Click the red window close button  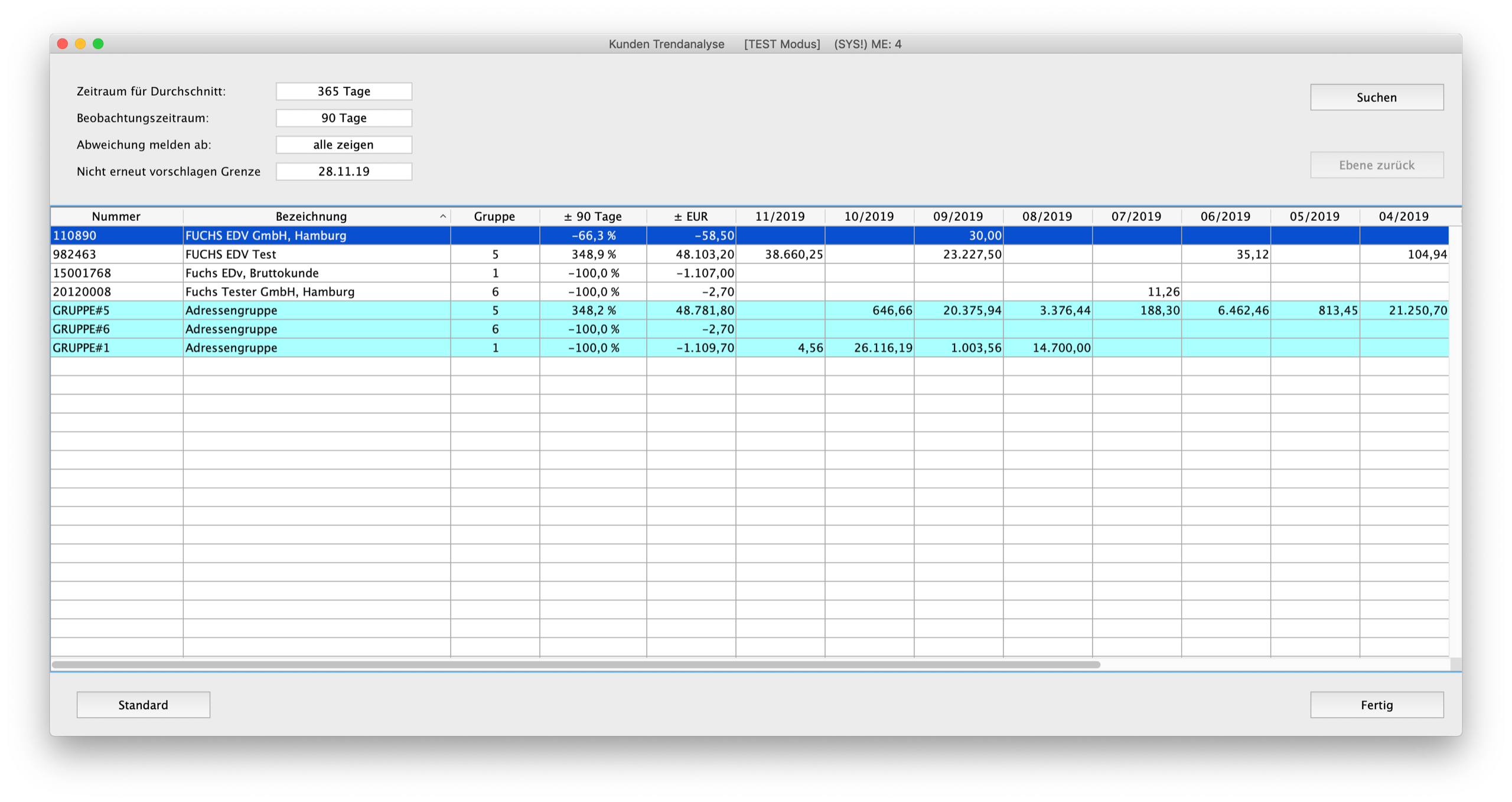[63, 44]
